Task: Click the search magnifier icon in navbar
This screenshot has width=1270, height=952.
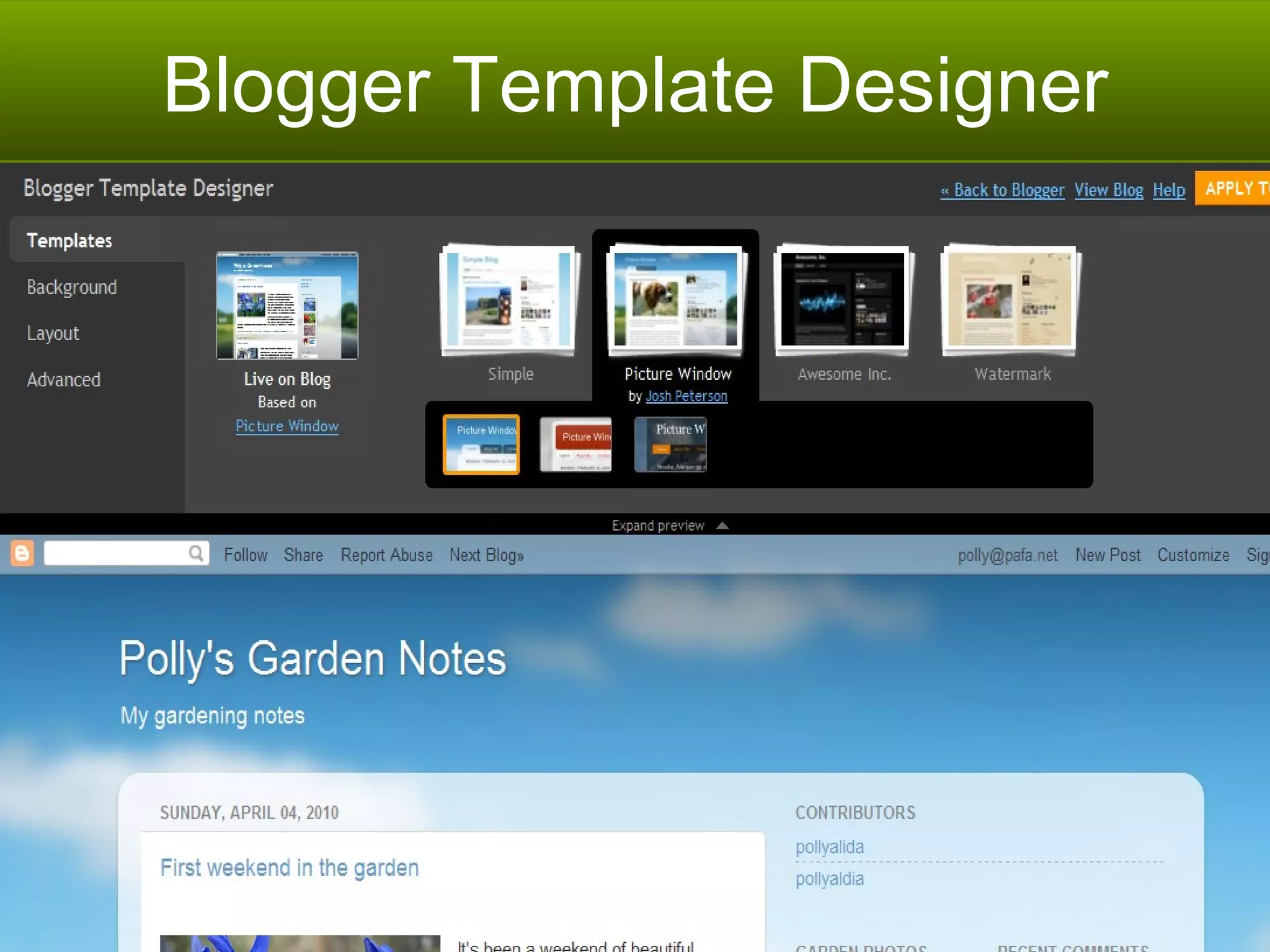Action: point(196,553)
